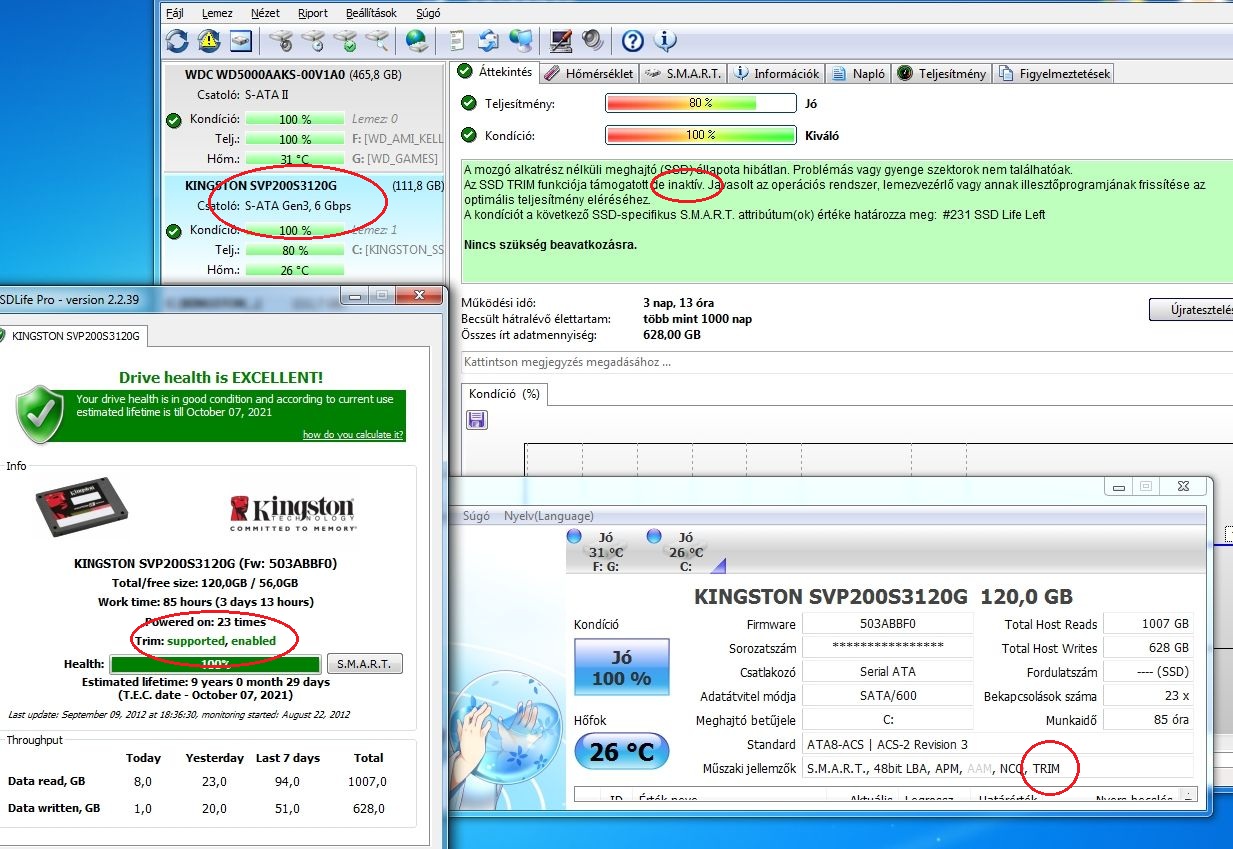Click the 'how do you calculate it?' link

(x=353, y=435)
